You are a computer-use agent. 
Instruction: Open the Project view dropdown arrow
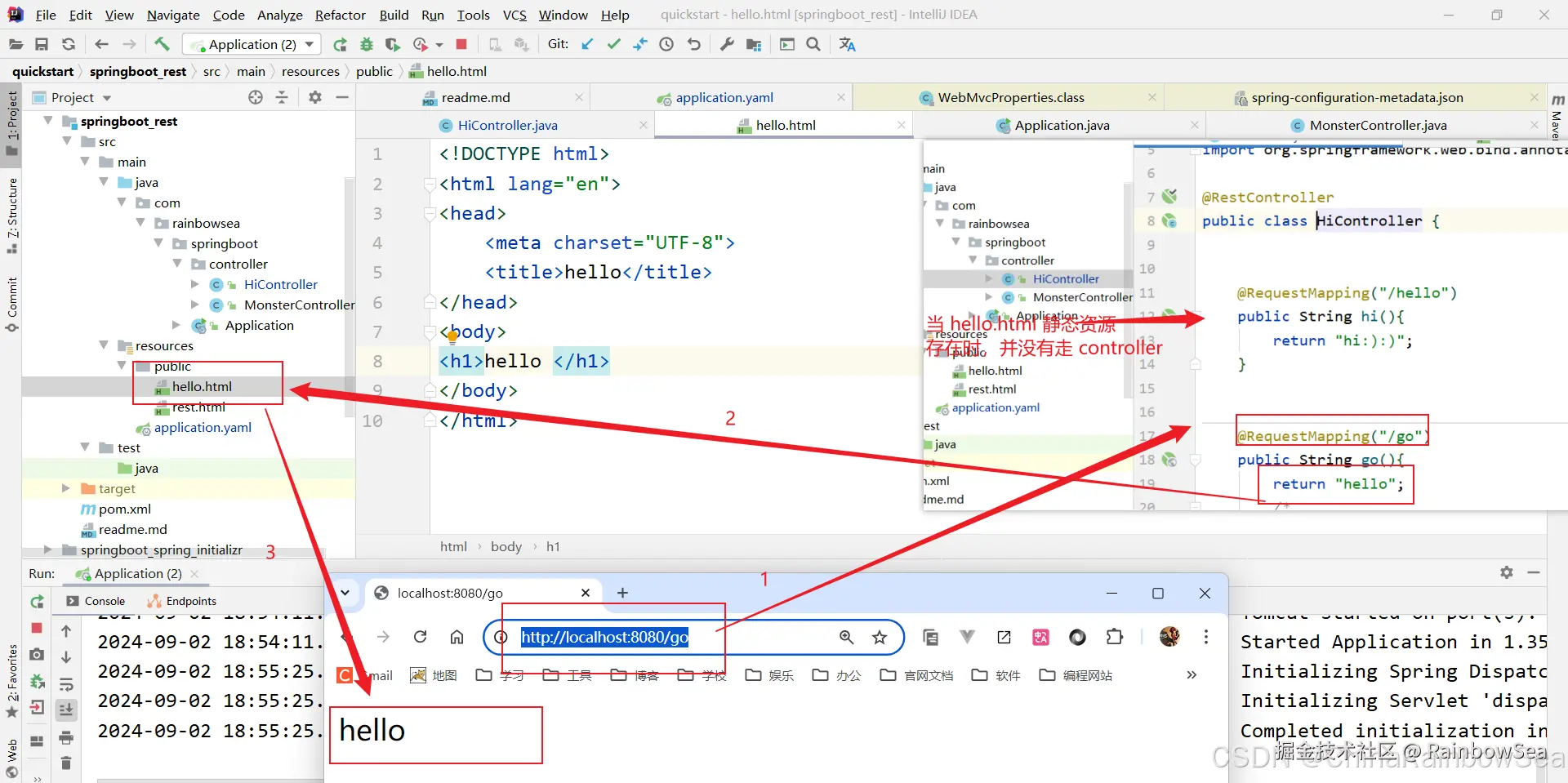(x=107, y=98)
